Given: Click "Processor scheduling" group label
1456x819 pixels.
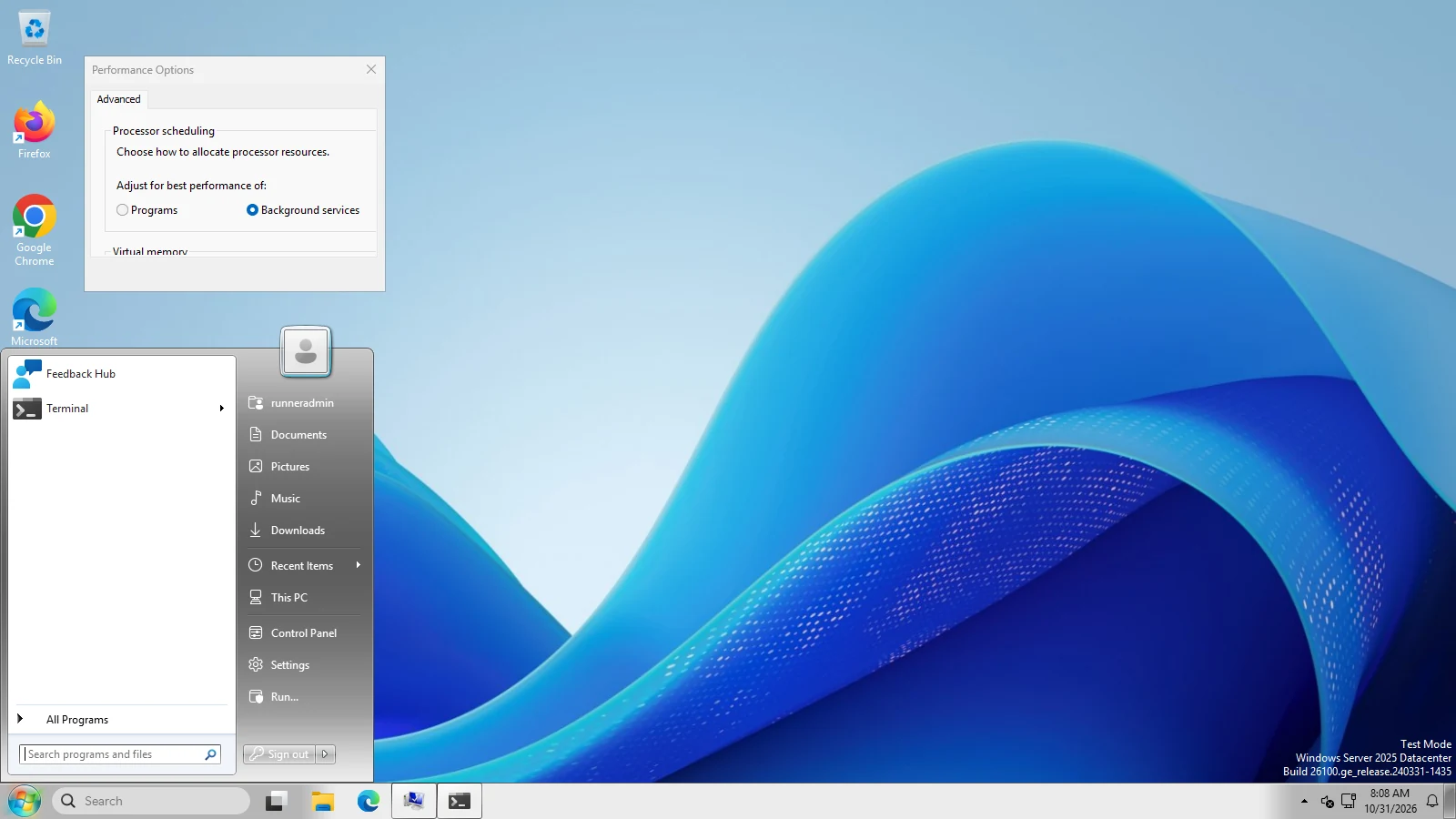Looking at the screenshot, I should (164, 131).
